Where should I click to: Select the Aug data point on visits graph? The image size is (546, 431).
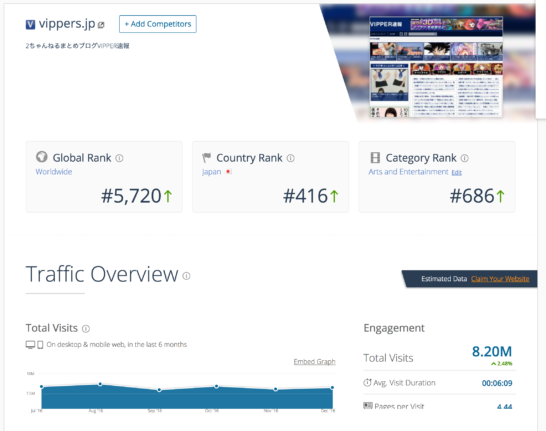(x=100, y=384)
